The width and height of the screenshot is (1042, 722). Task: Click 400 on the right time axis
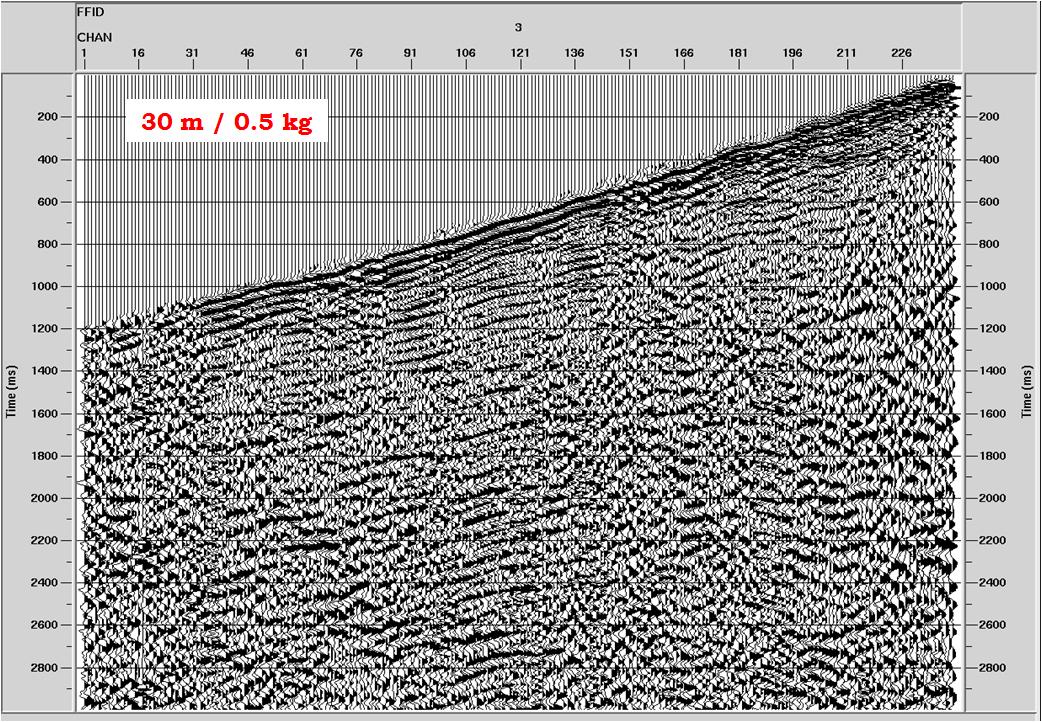click(x=989, y=160)
